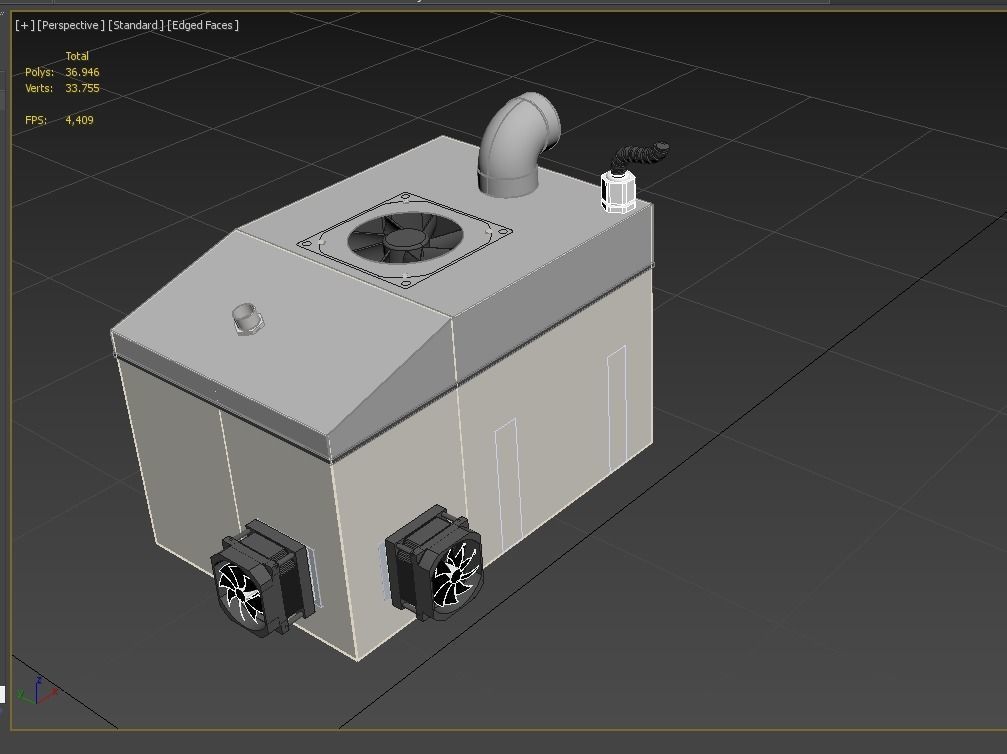1007x754 pixels.
Task: Select the white hexagonal cable gland connector
Action: pyautogui.click(x=618, y=191)
